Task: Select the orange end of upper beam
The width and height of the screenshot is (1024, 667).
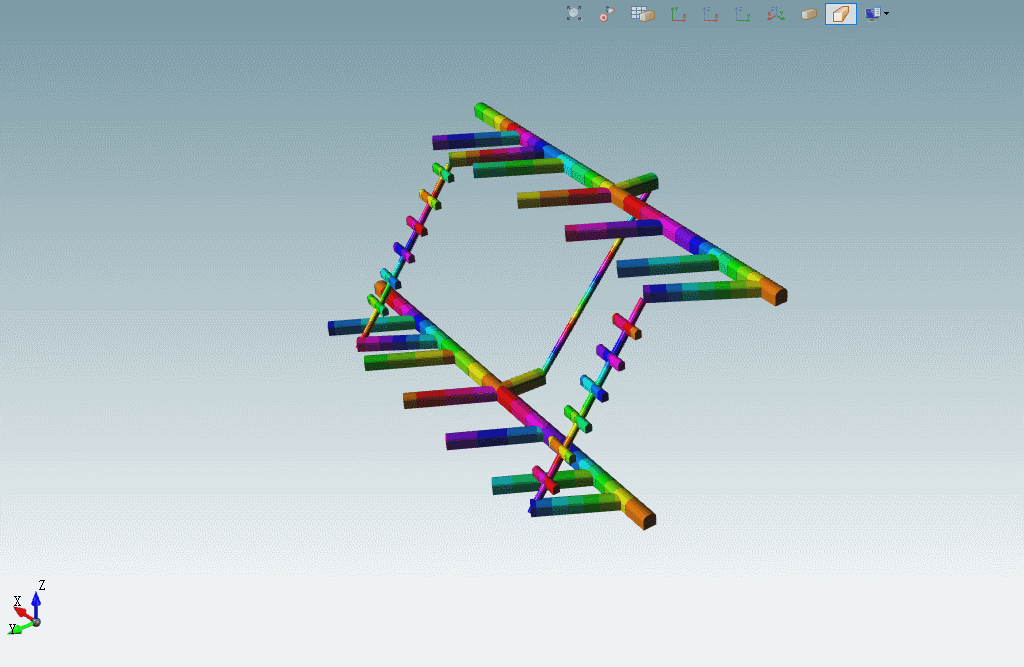Action: pyautogui.click(x=772, y=292)
